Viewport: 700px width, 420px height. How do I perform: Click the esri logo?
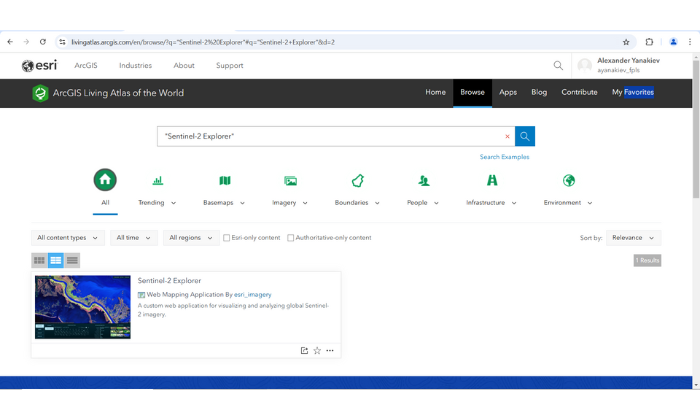point(40,66)
